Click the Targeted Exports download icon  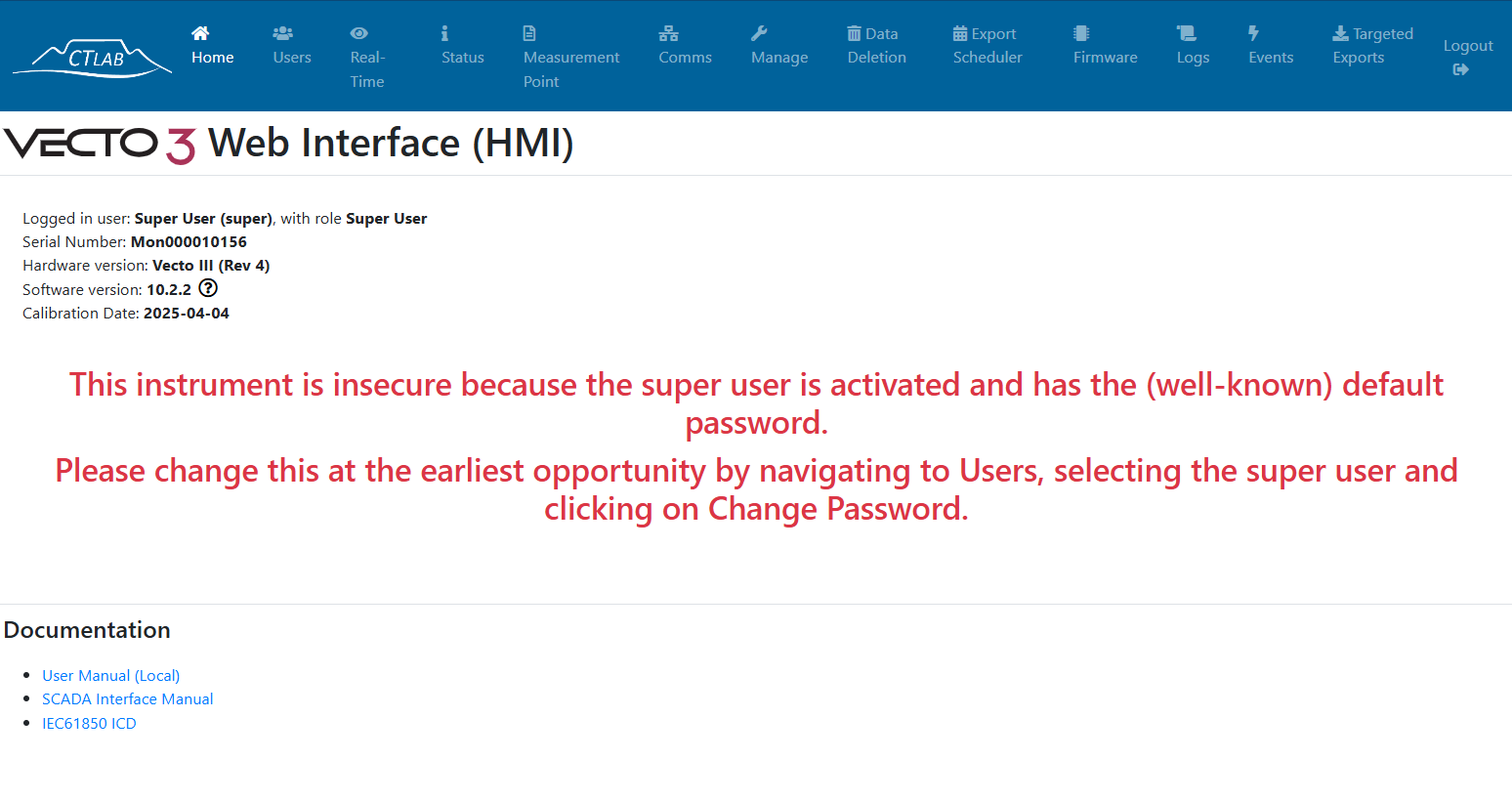coord(1340,33)
